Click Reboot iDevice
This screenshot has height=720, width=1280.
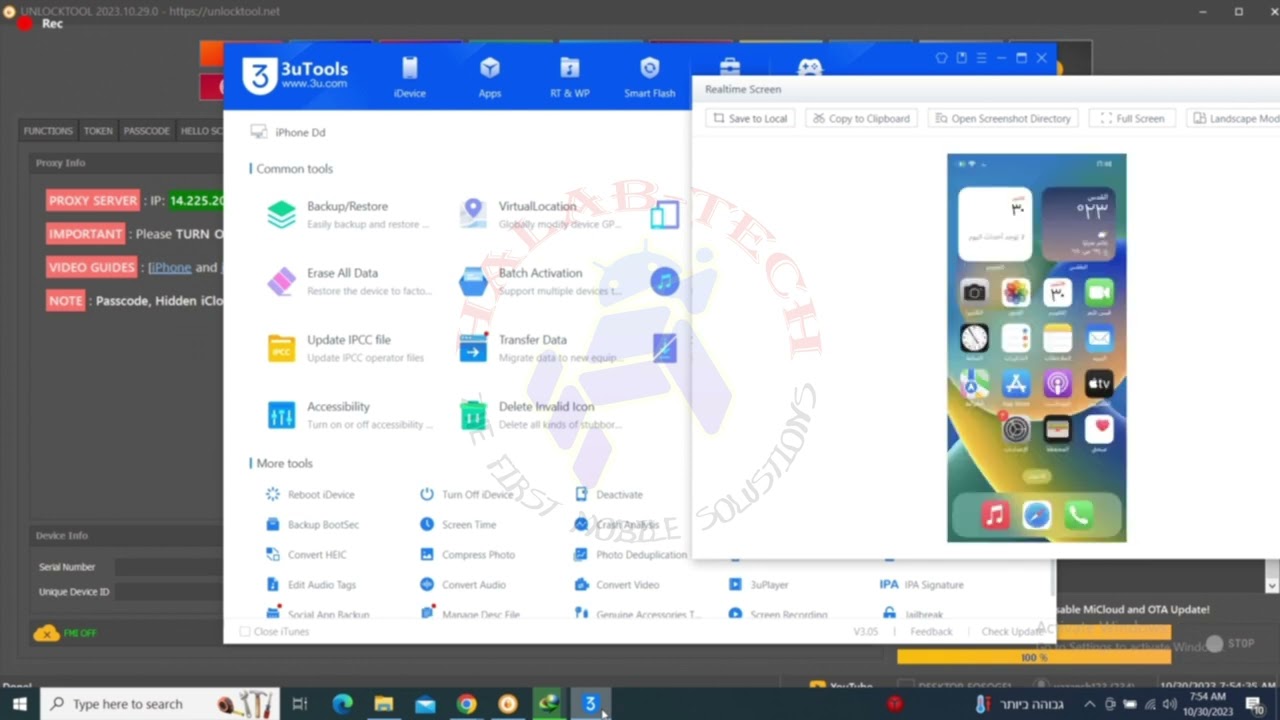coord(310,494)
